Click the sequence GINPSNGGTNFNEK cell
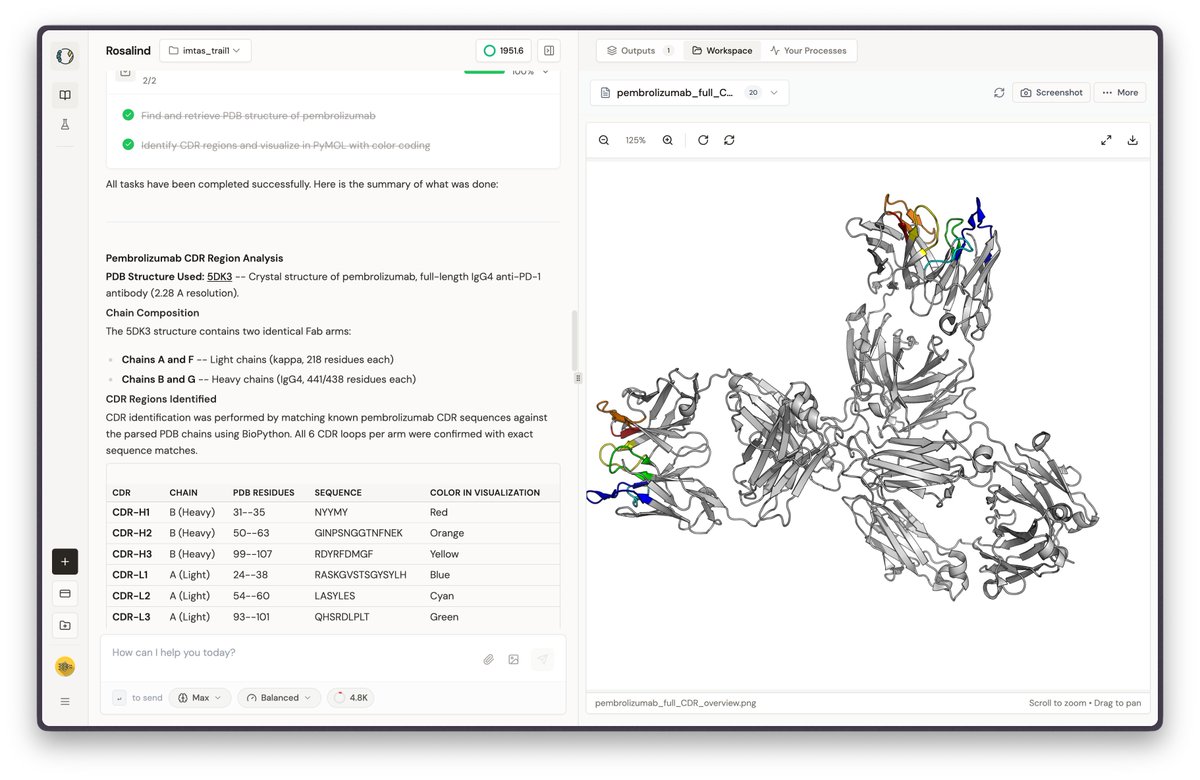The width and height of the screenshot is (1200, 780). click(x=358, y=533)
